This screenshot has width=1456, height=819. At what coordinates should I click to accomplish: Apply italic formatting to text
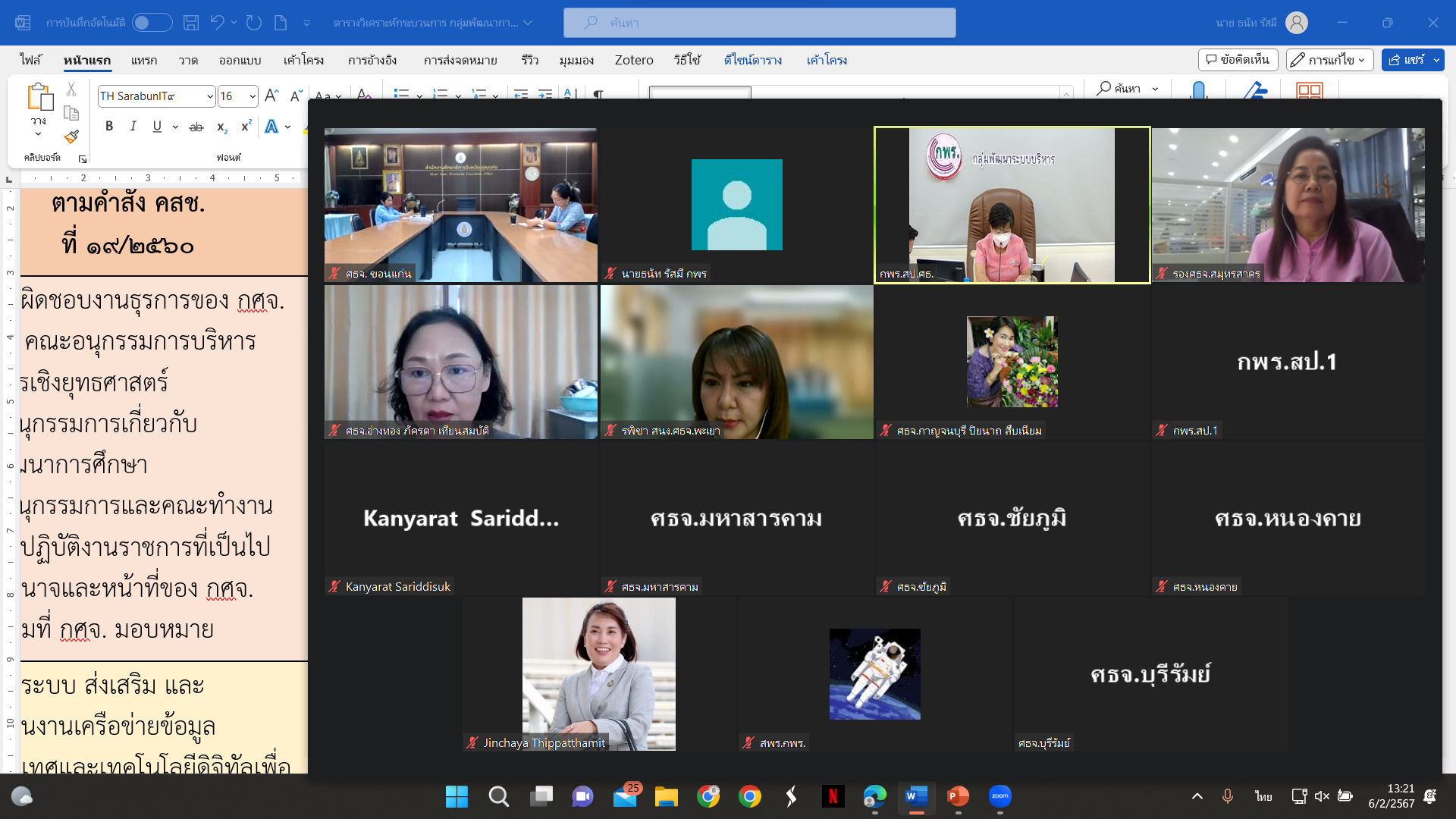(133, 127)
